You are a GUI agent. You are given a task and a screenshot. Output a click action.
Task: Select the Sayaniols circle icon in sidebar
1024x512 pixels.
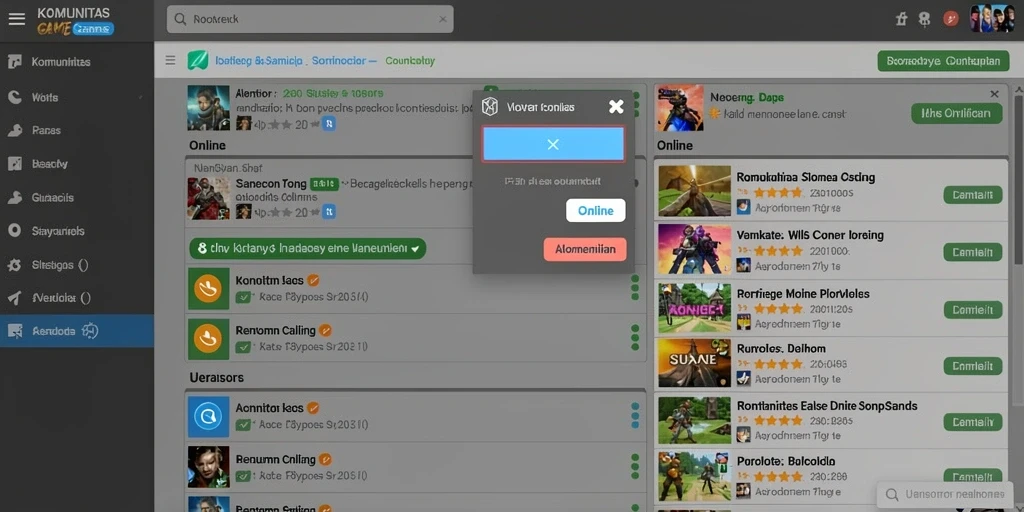coord(14,231)
